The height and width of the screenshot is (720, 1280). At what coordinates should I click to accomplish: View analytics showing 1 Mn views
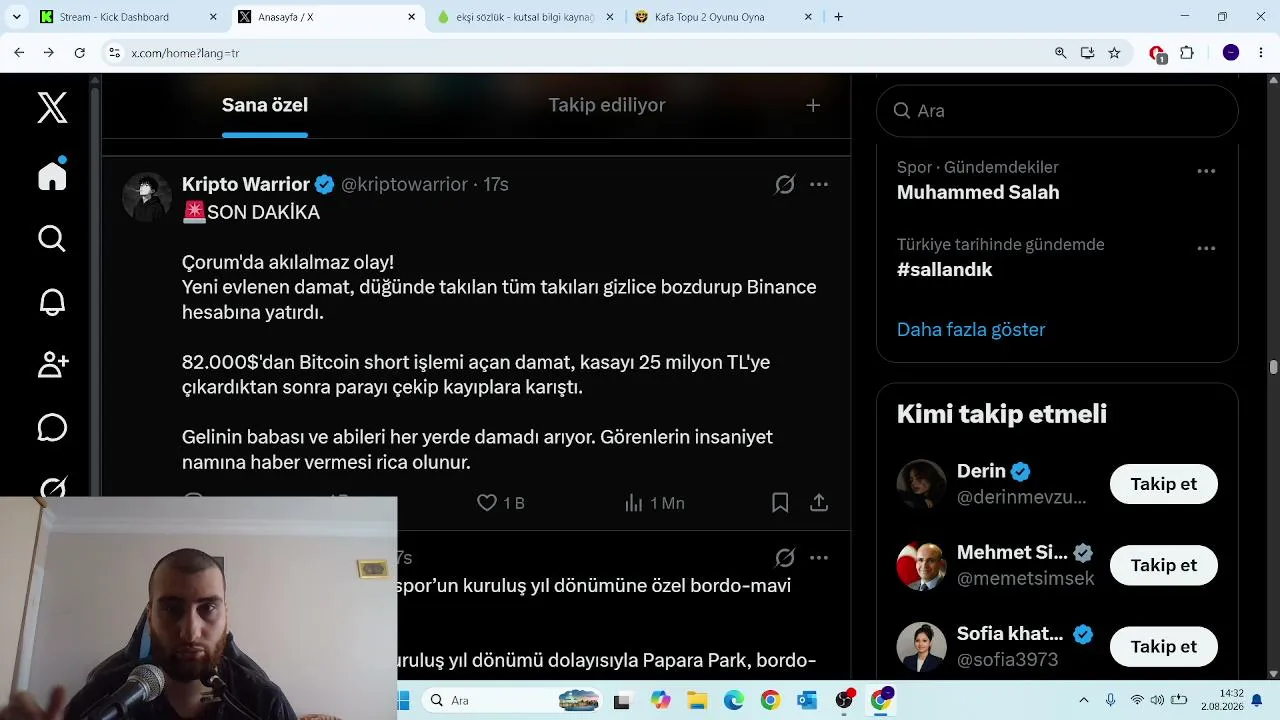[x=654, y=503]
